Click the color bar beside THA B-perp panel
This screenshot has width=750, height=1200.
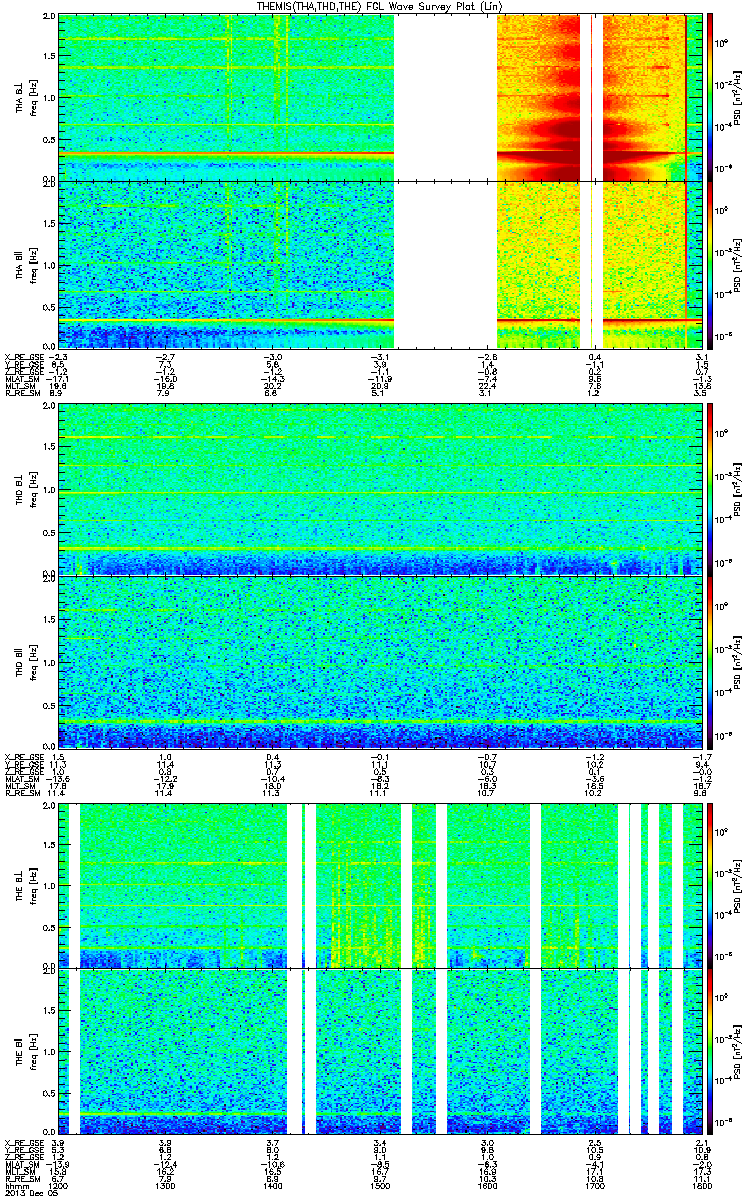coord(710,97)
